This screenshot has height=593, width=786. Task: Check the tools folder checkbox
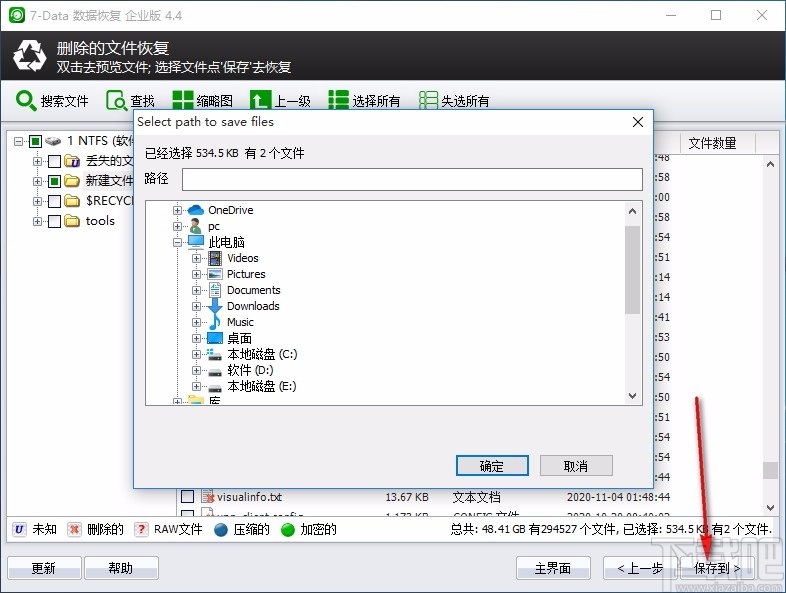click(x=54, y=221)
